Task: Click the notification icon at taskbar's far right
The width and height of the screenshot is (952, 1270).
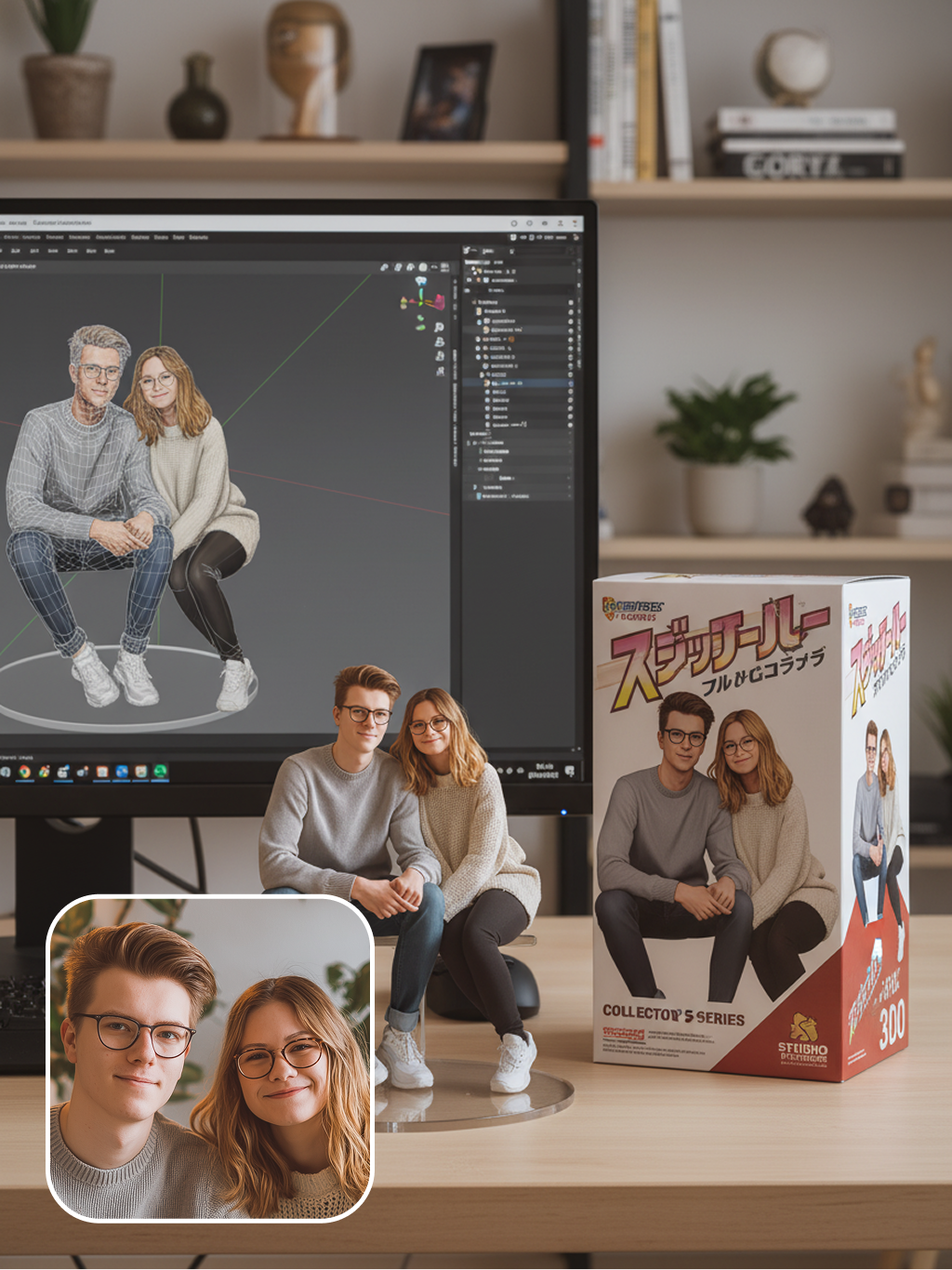Action: coord(569,771)
